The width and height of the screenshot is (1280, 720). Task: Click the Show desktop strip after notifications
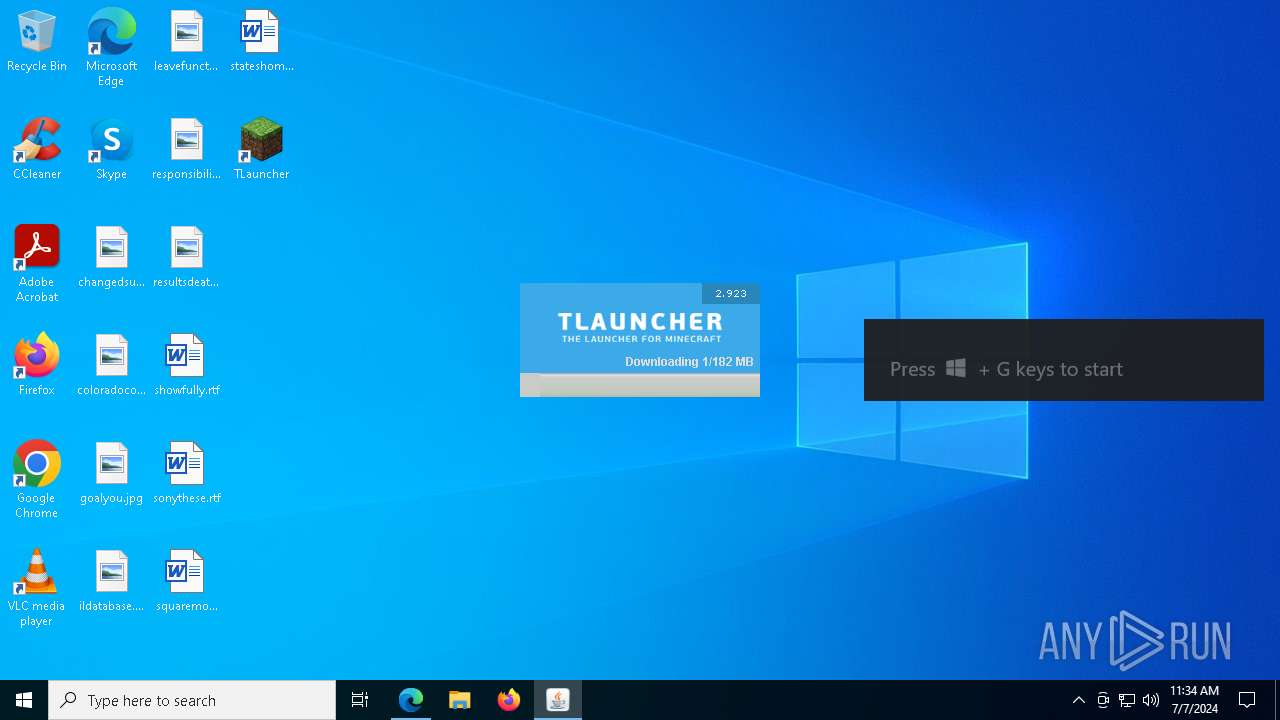point(1277,700)
